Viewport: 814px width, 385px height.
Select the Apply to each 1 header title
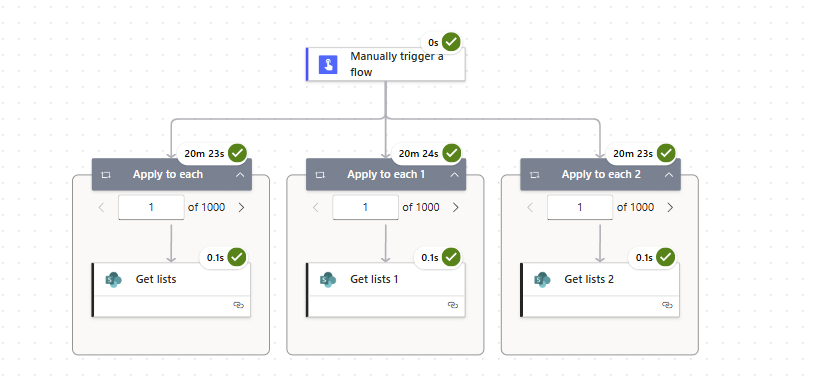[386, 175]
